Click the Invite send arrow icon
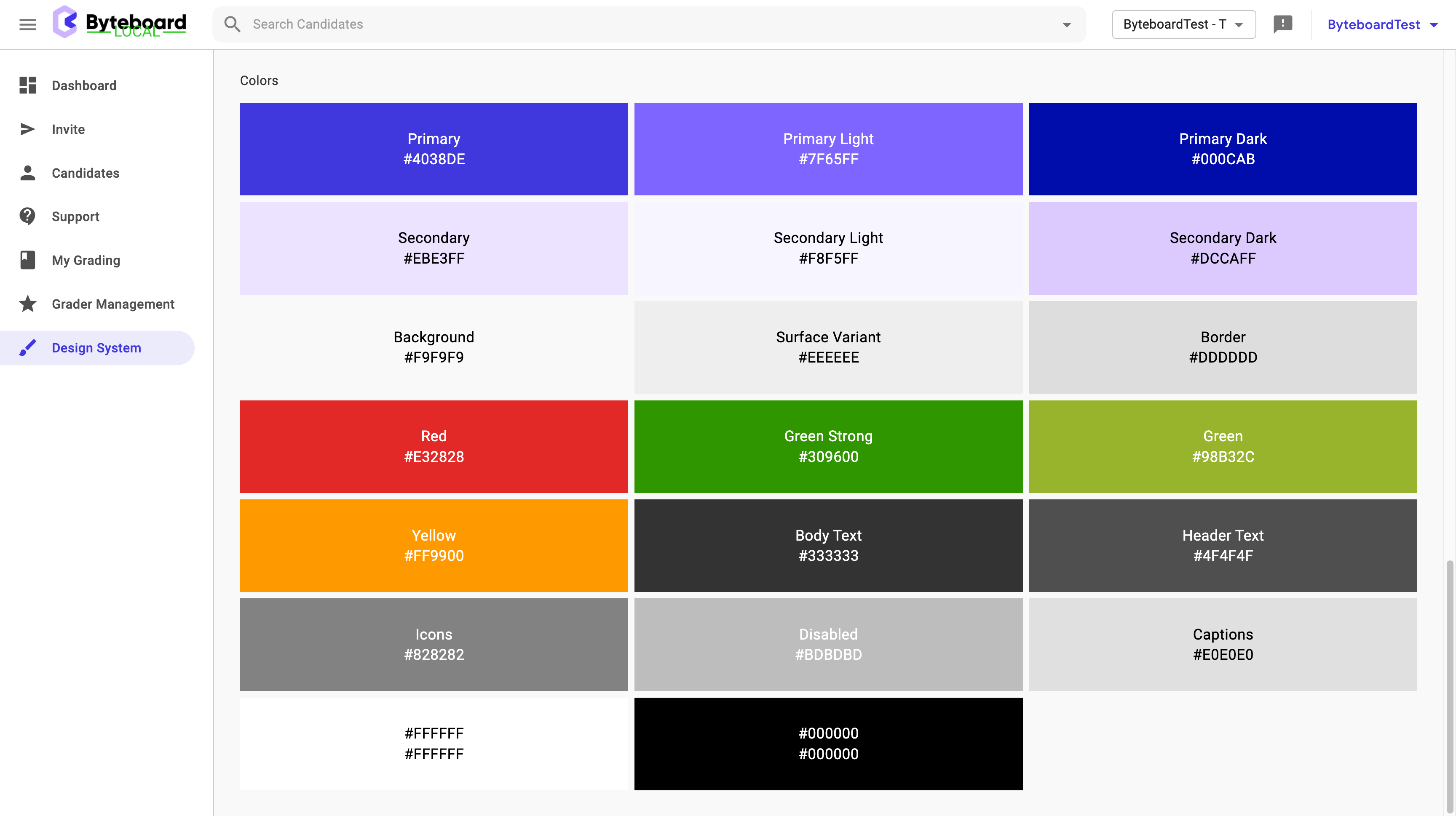The height and width of the screenshot is (816, 1456). pos(27,129)
